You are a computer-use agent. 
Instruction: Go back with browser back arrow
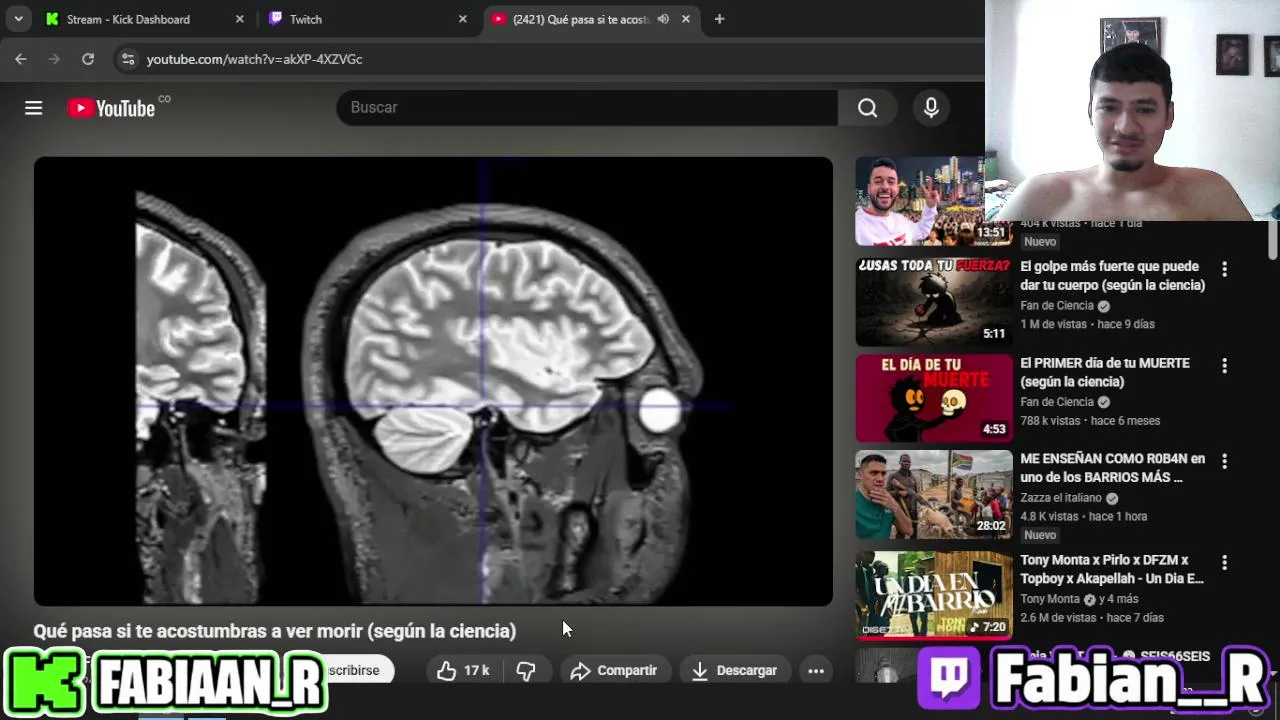click(x=21, y=59)
